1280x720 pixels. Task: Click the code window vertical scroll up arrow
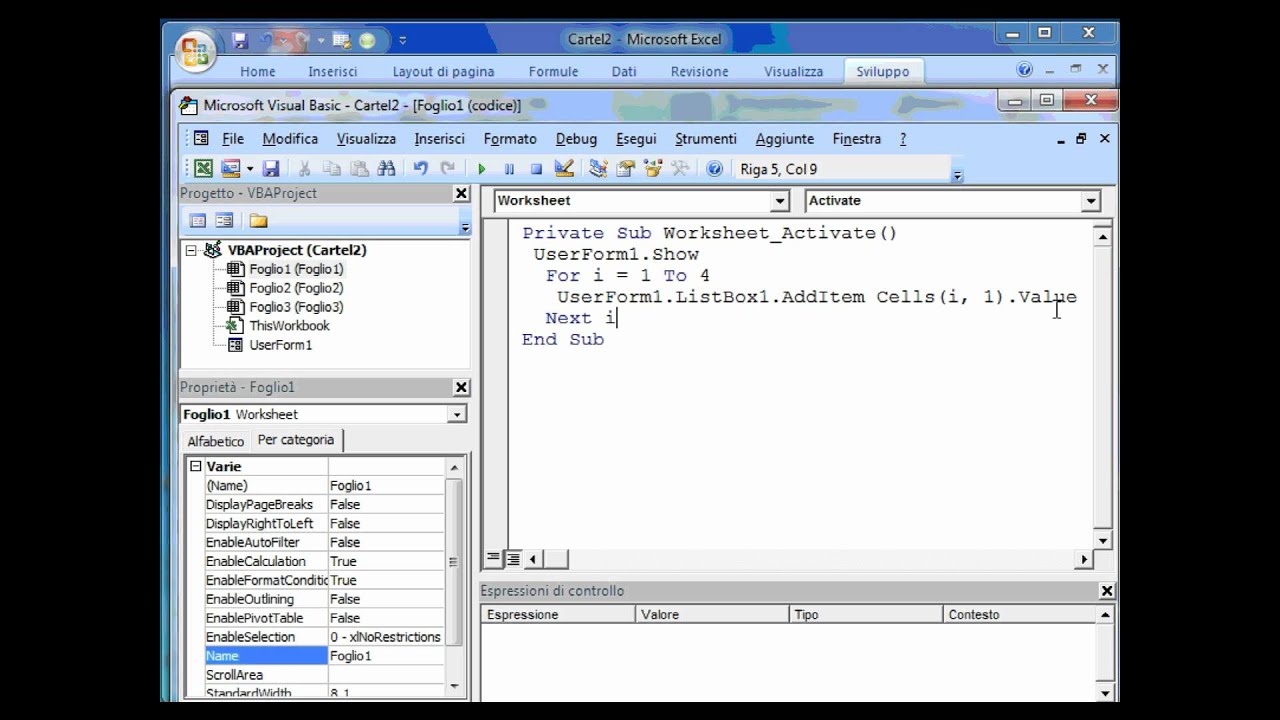[1103, 238]
